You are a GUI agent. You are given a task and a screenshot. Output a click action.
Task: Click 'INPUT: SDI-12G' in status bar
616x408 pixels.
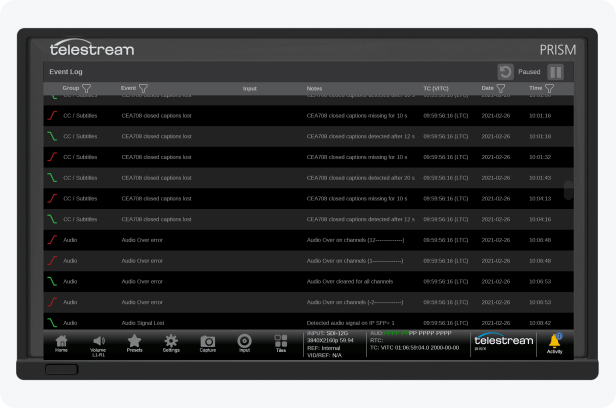click(x=327, y=333)
